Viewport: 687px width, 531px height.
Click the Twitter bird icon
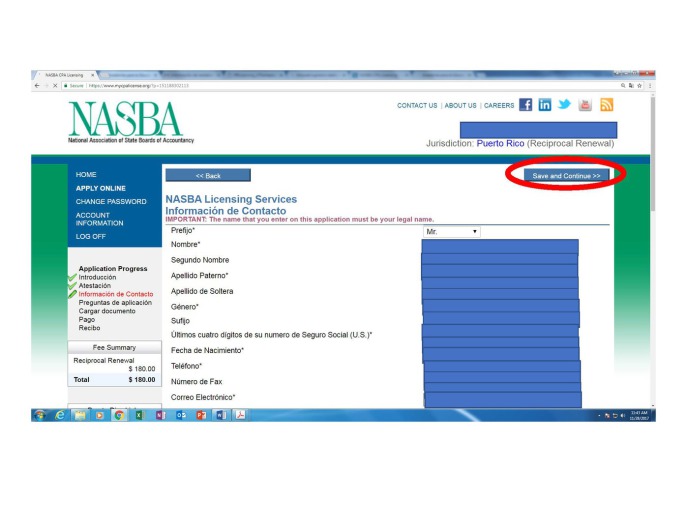pos(565,105)
